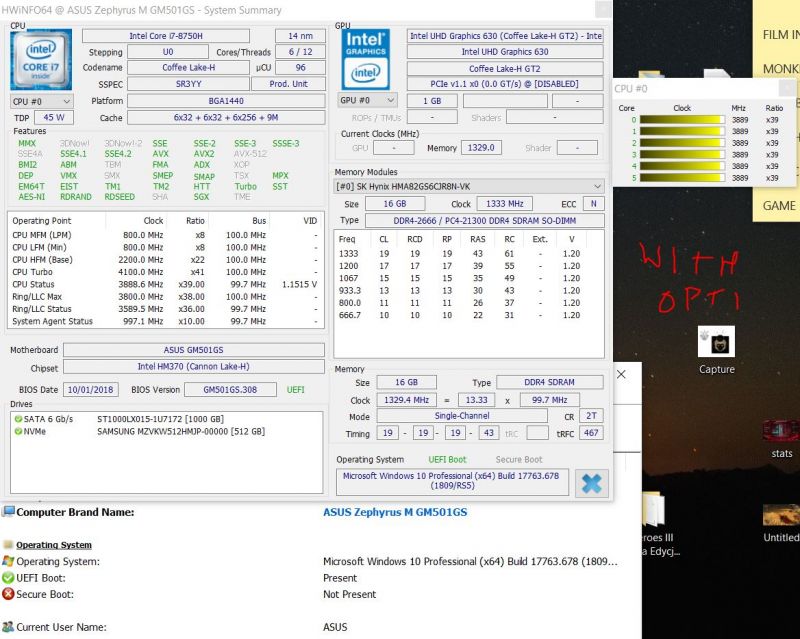Click the Core 3 clock bar
This screenshot has height=639, width=800.
[x=682, y=155]
